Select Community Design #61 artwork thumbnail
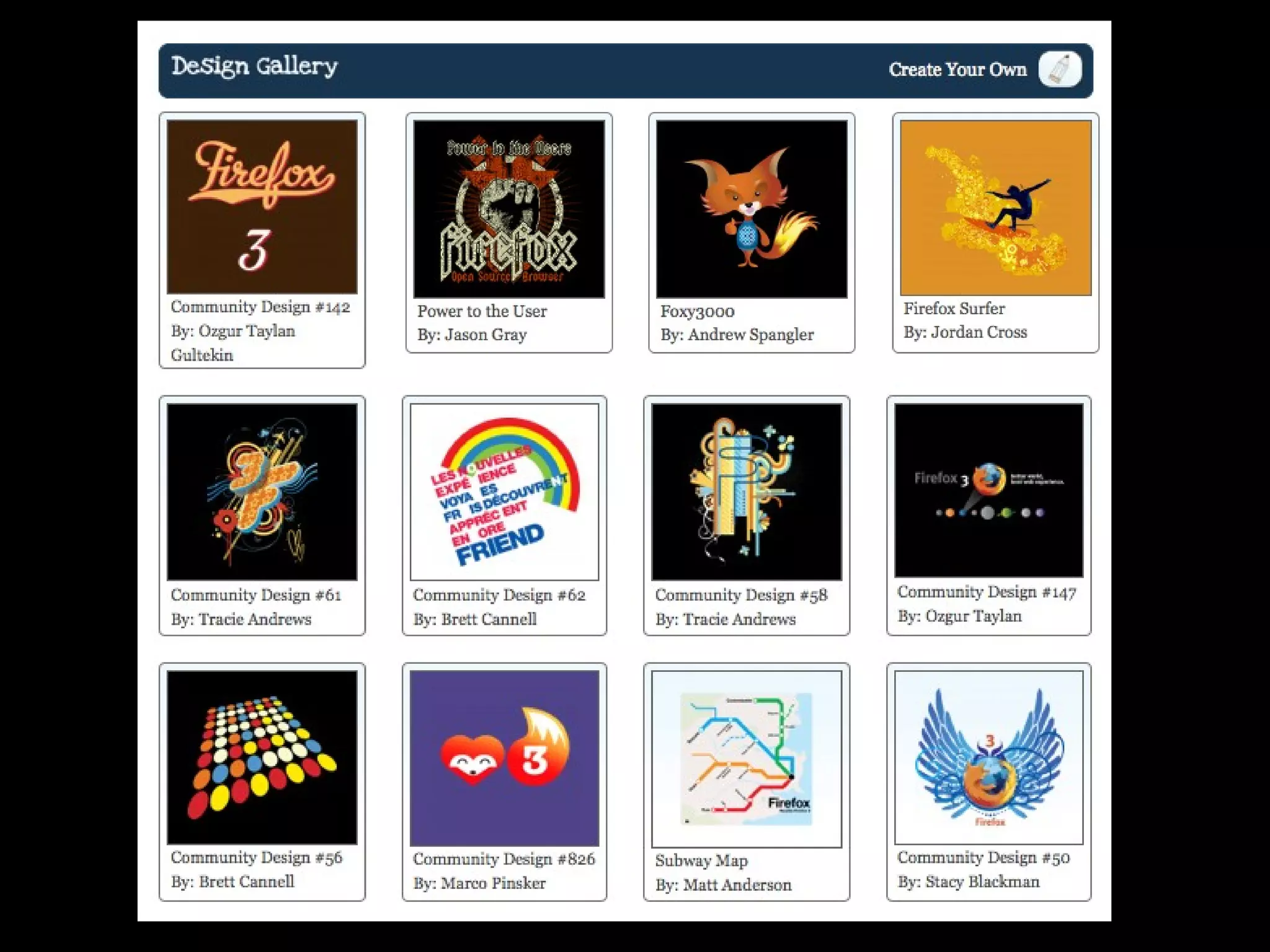The image size is (1270, 952). [262, 491]
